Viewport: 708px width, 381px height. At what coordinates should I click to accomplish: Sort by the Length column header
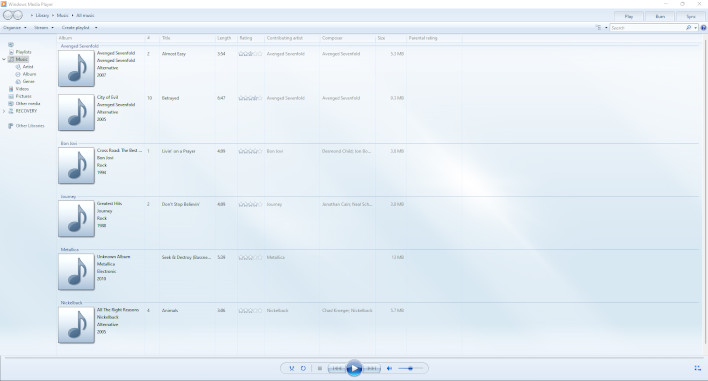(x=226, y=38)
